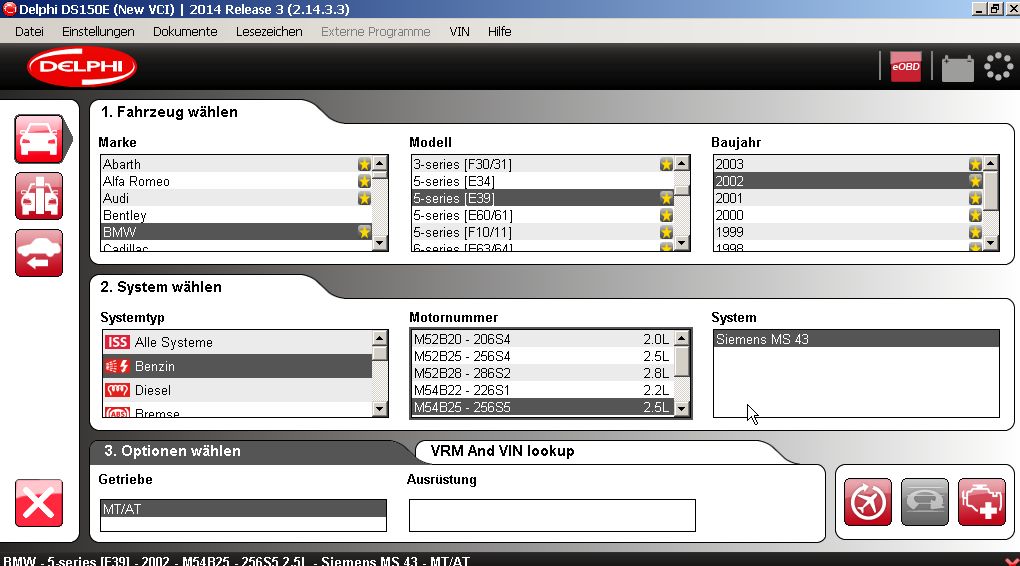
Task: Select 5-series [E34] model
Action: click(543, 182)
